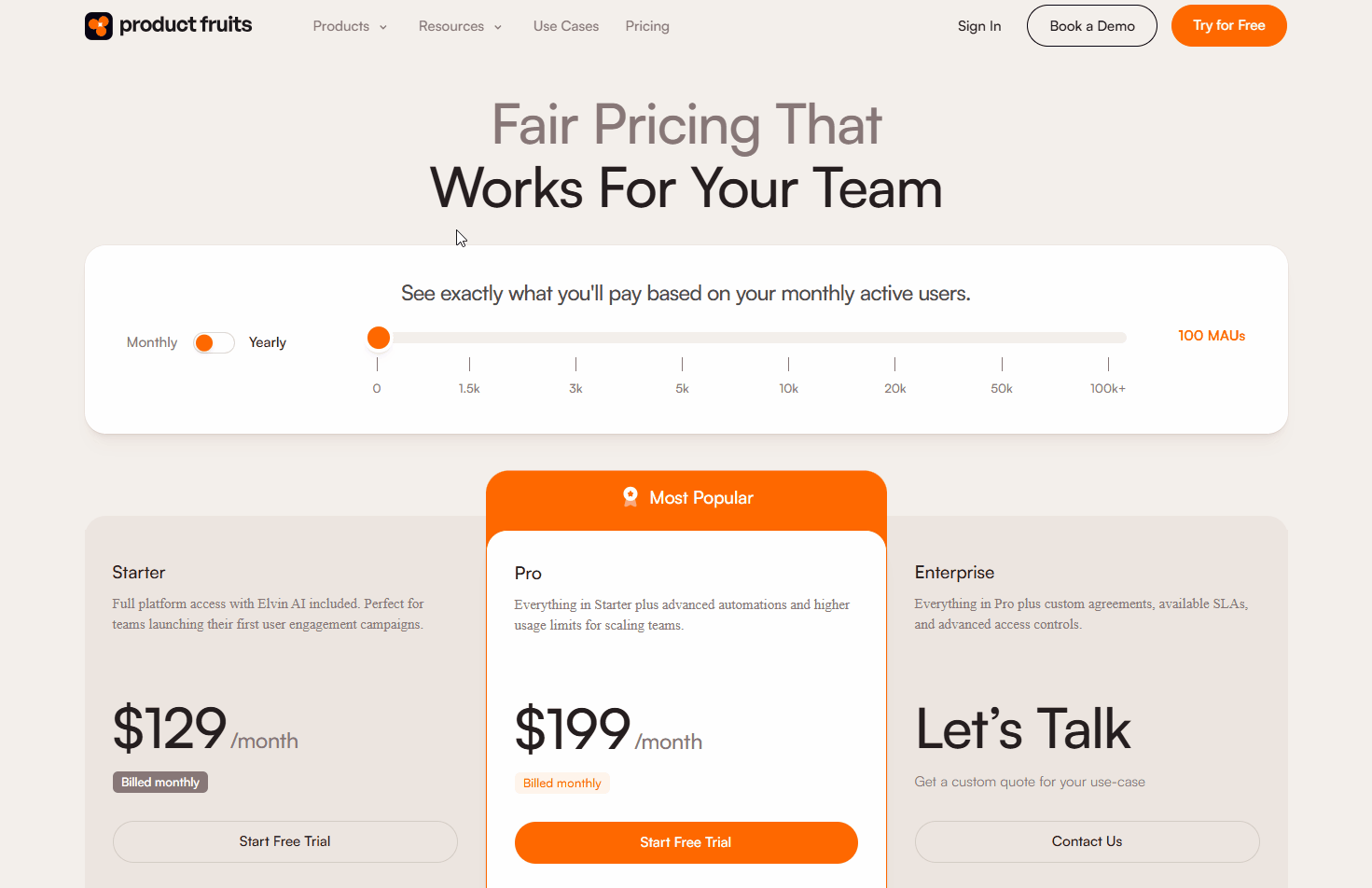Expand the Products dropdown menu
This screenshot has width=1372, height=888.
(x=349, y=26)
